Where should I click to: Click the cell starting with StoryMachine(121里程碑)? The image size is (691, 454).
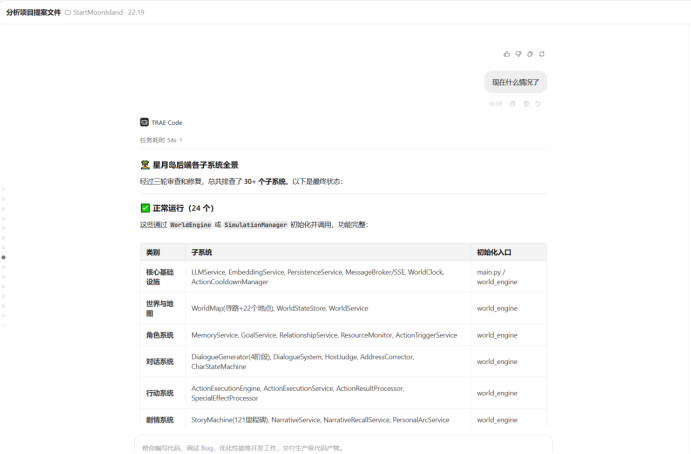[327, 420]
